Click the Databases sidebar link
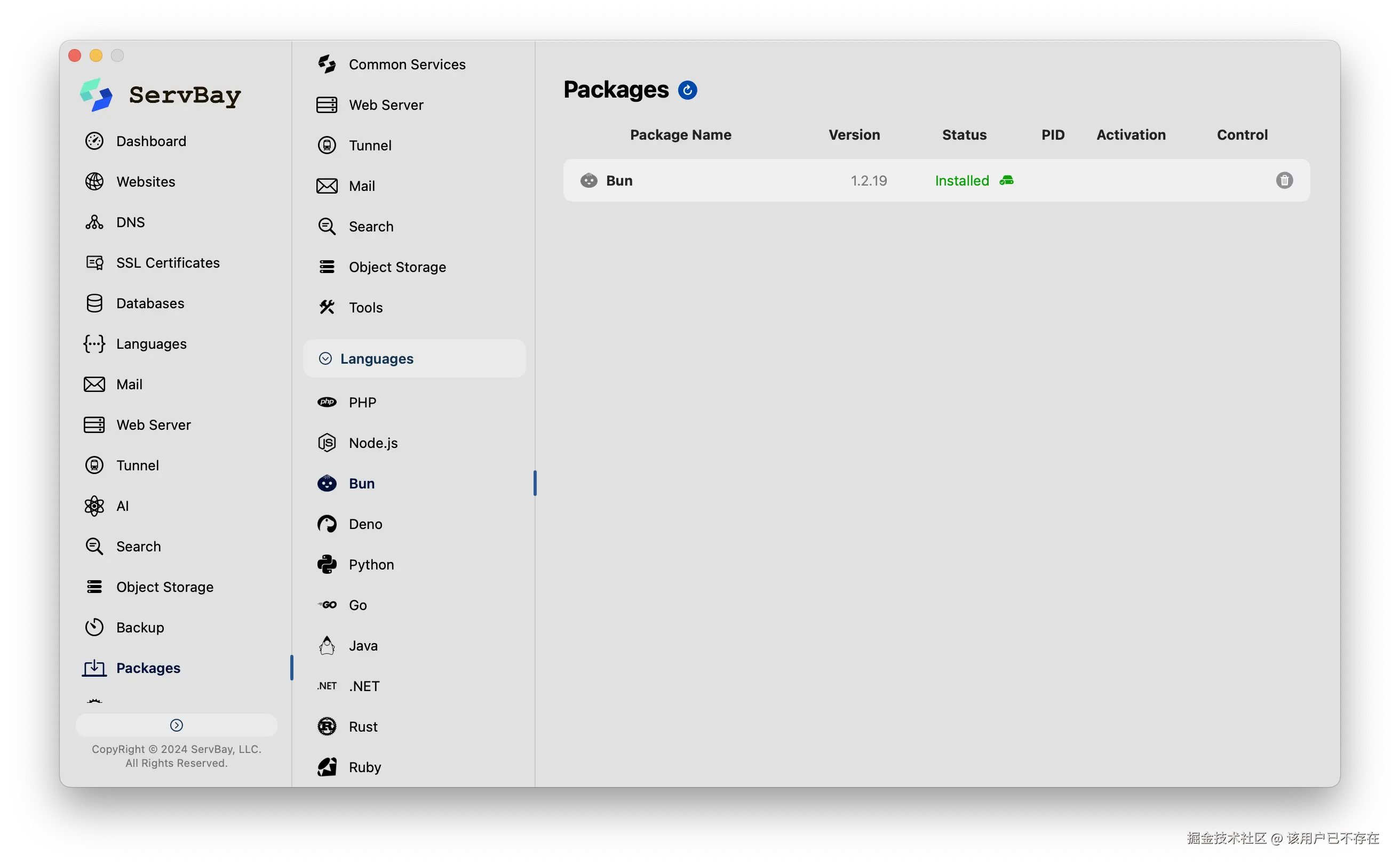This screenshot has width=1400, height=866. 150,303
